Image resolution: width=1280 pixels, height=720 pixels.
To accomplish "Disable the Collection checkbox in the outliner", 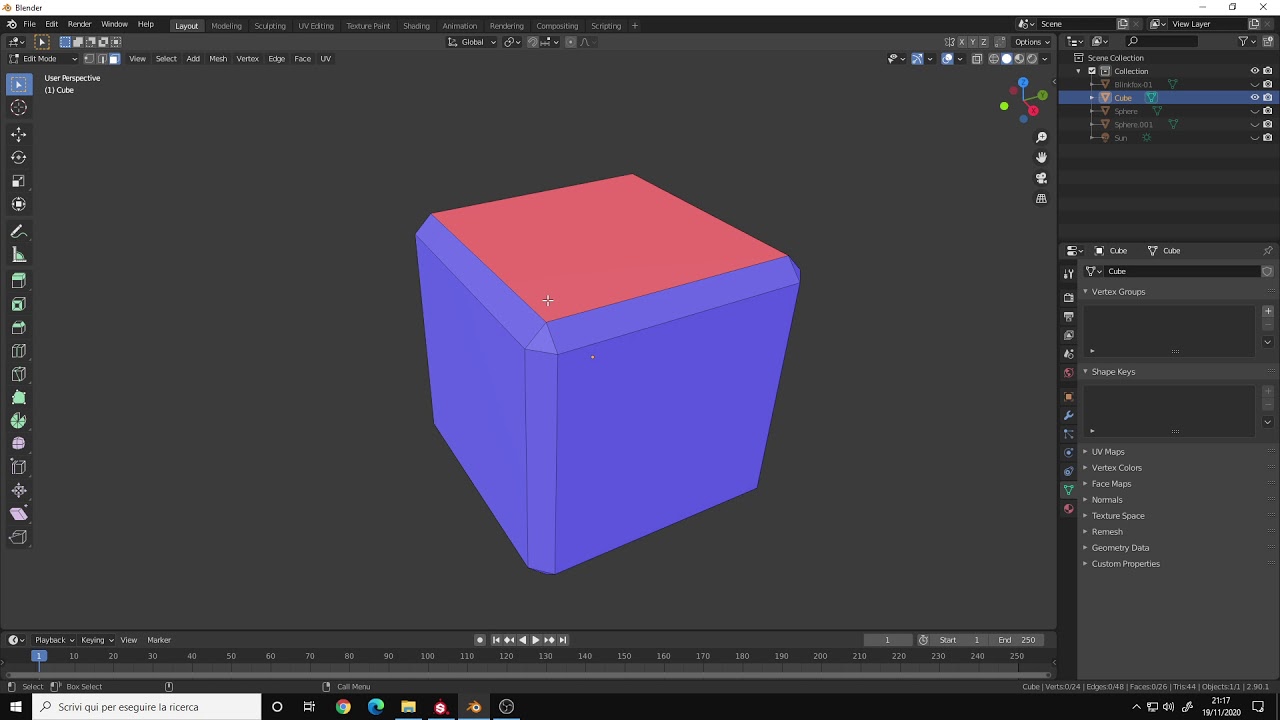I will click(x=1092, y=71).
